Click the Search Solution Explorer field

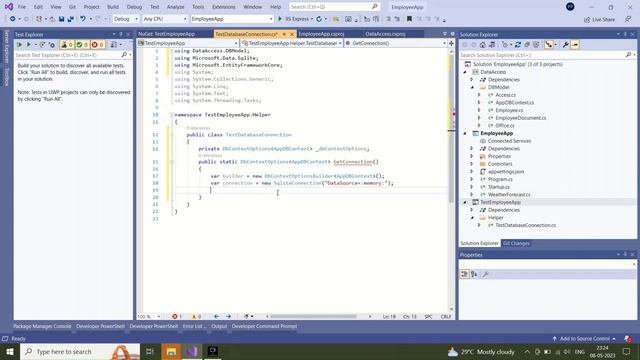(x=547, y=55)
